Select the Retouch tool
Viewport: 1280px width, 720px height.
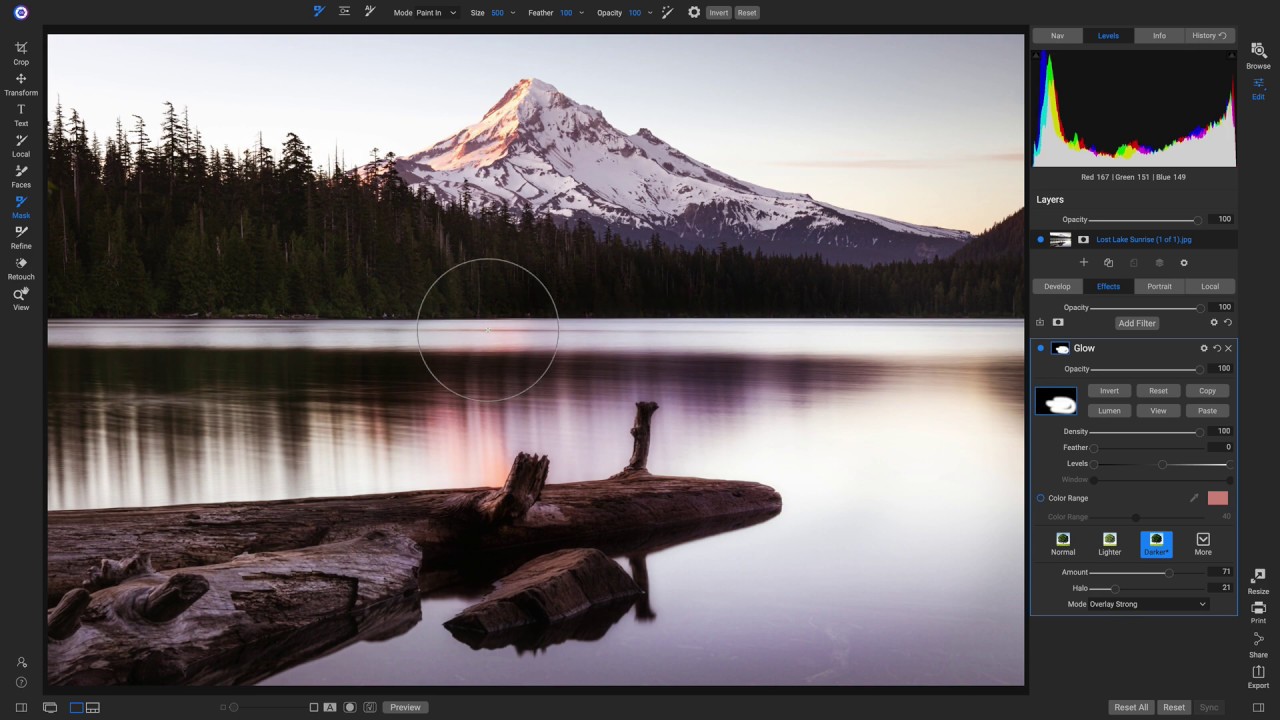[21, 268]
